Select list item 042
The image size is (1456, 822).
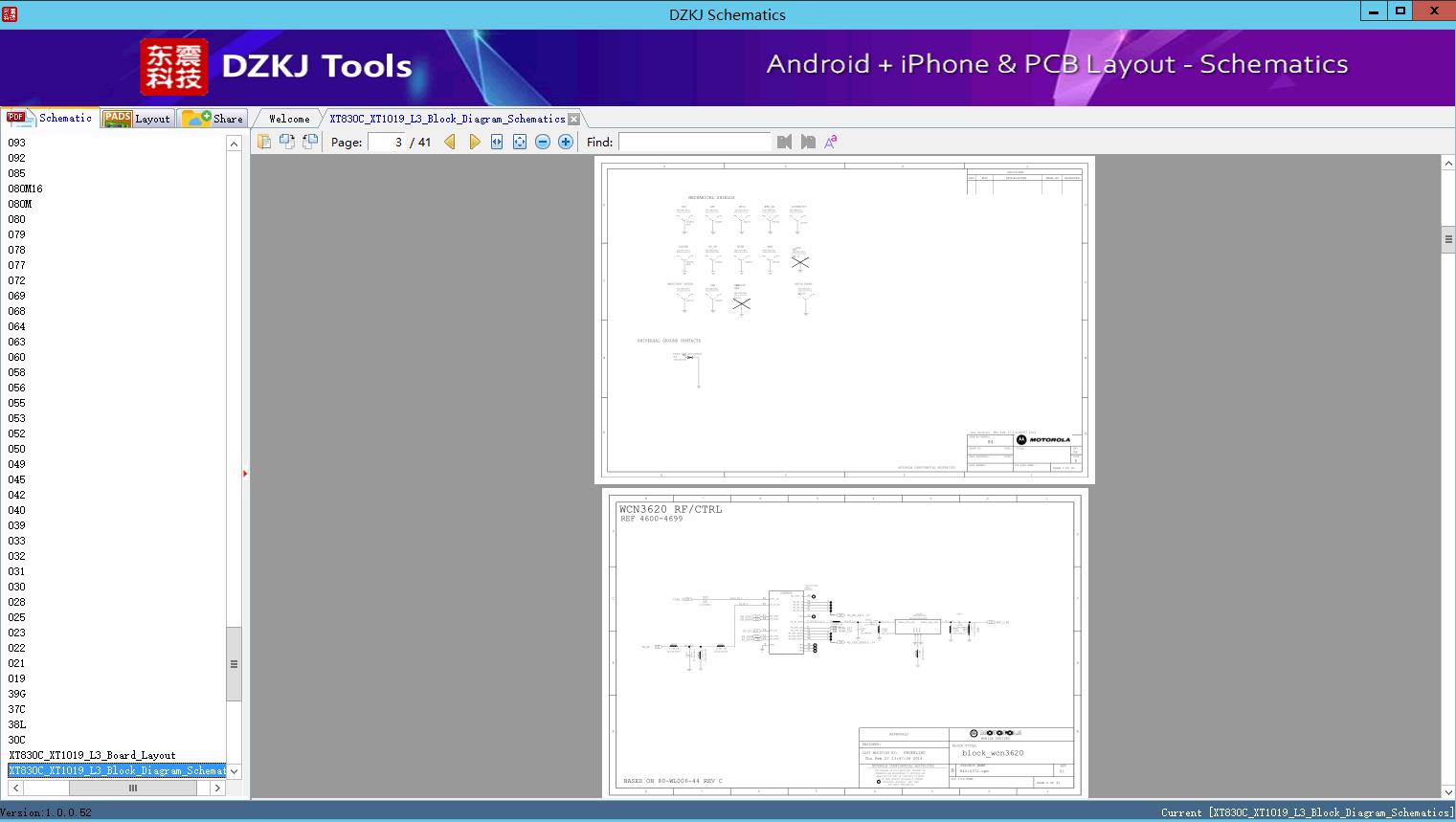point(17,495)
